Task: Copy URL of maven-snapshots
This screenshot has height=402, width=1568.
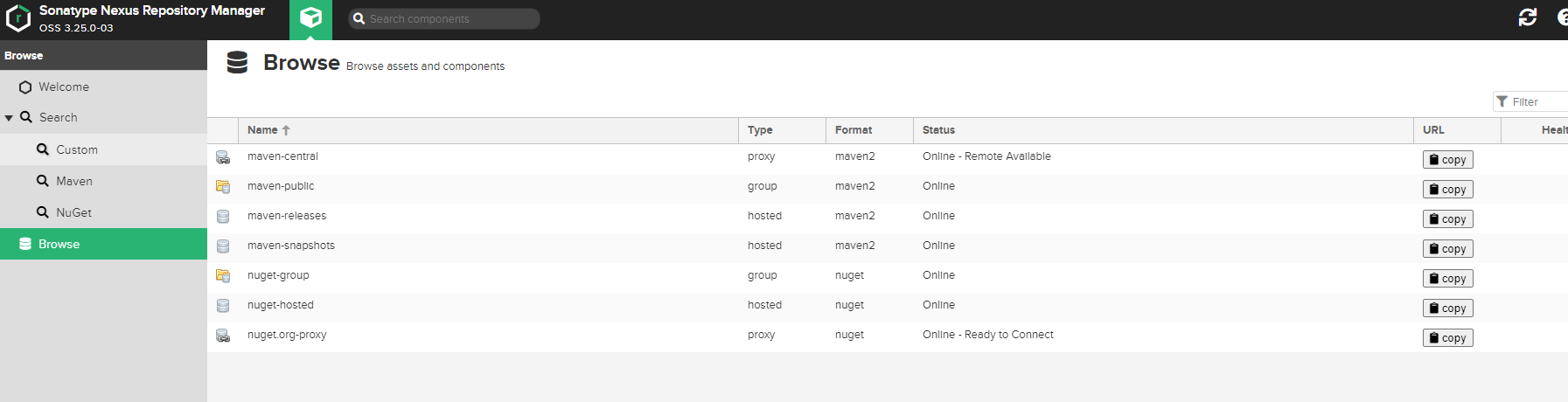Action: [x=1447, y=248]
